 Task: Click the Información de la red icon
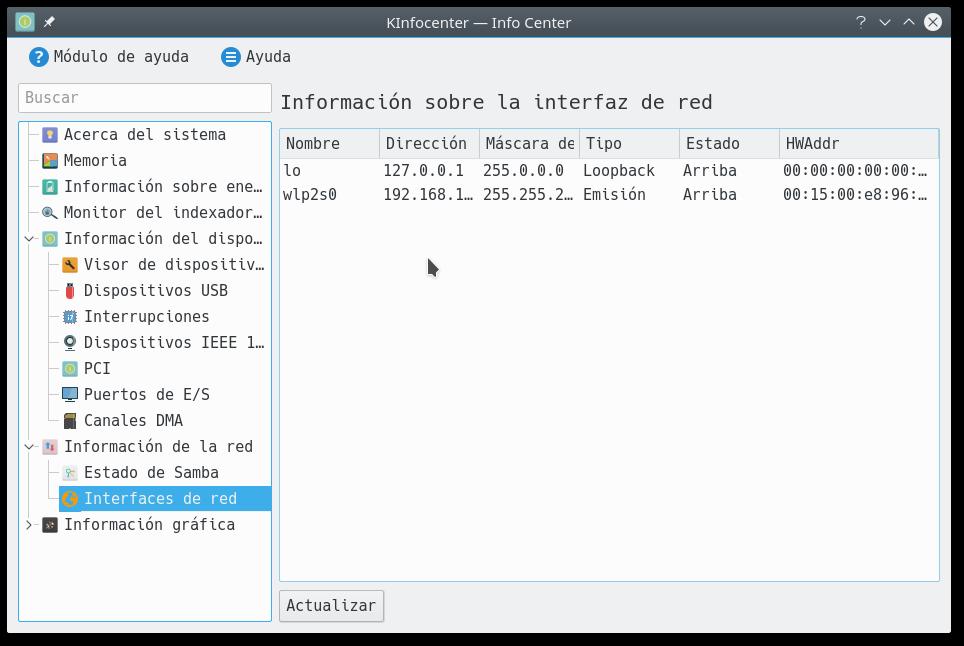pyautogui.click(x=50, y=446)
